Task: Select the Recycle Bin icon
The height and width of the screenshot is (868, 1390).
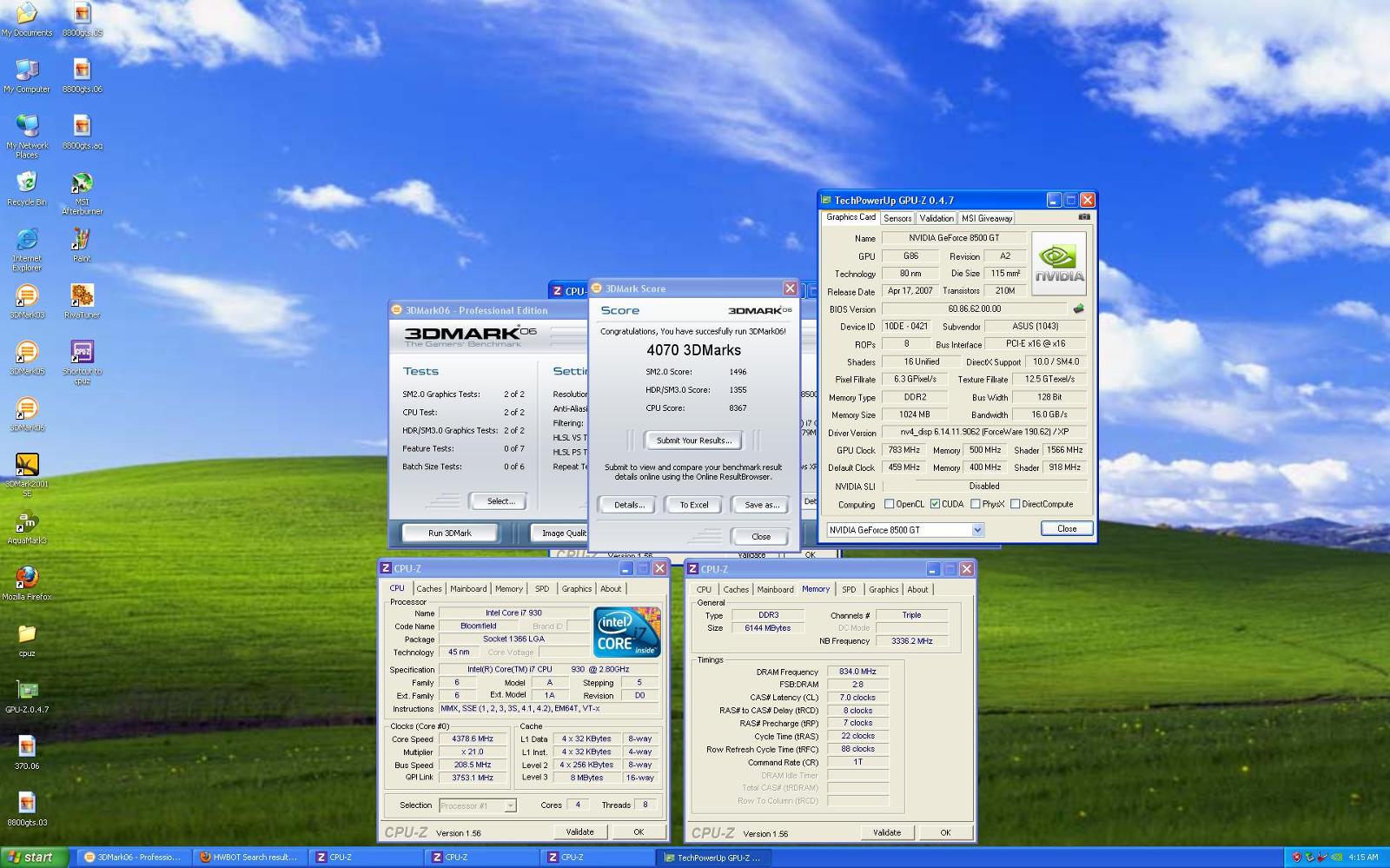Action: 27,189
